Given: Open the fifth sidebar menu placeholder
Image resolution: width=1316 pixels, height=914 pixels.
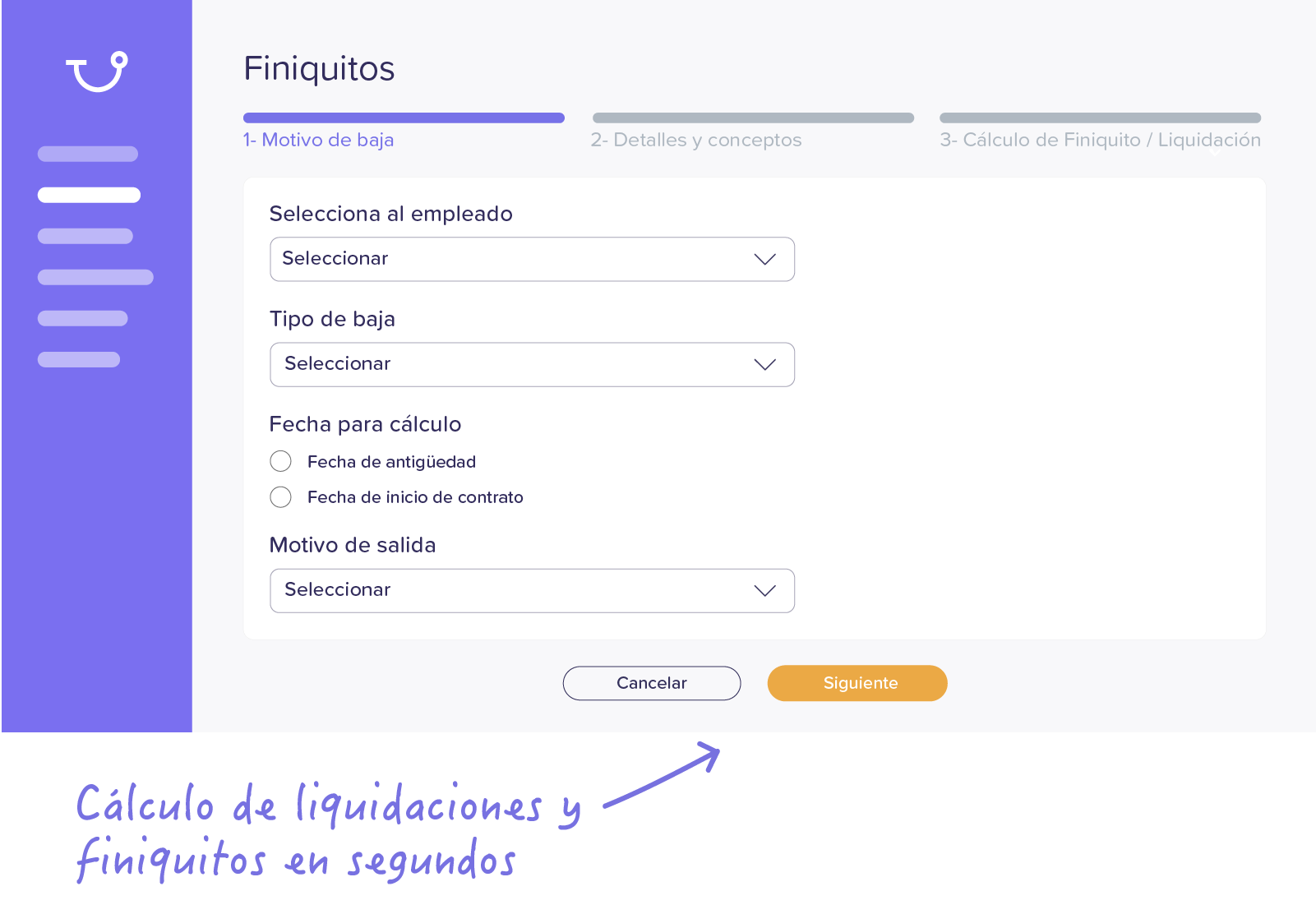Looking at the screenshot, I should pos(82,318).
